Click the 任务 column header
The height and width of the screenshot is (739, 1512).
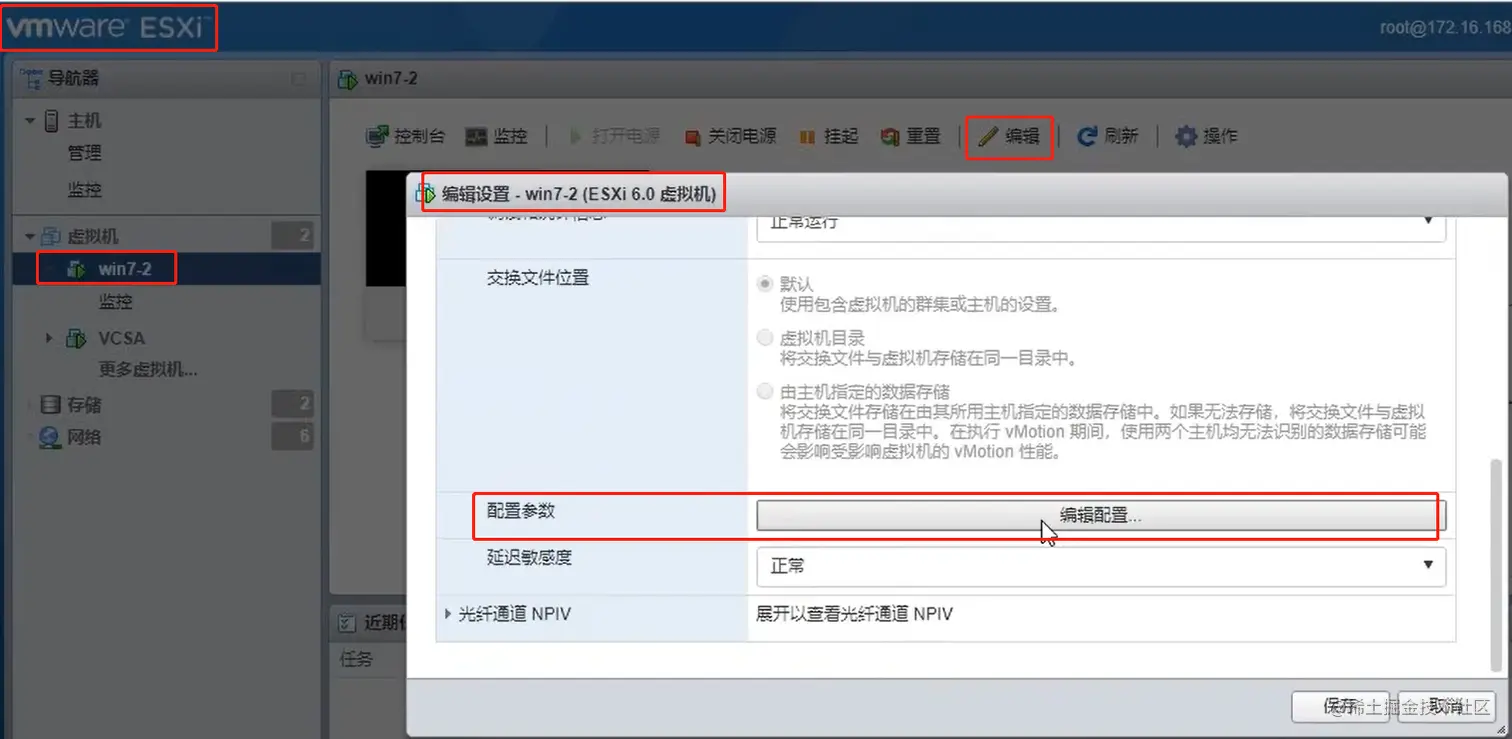click(357, 659)
